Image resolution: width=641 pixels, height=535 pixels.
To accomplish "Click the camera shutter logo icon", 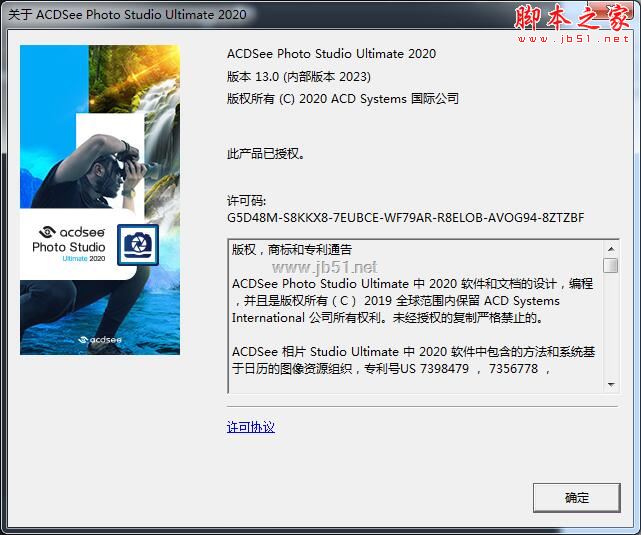I will coord(138,245).
